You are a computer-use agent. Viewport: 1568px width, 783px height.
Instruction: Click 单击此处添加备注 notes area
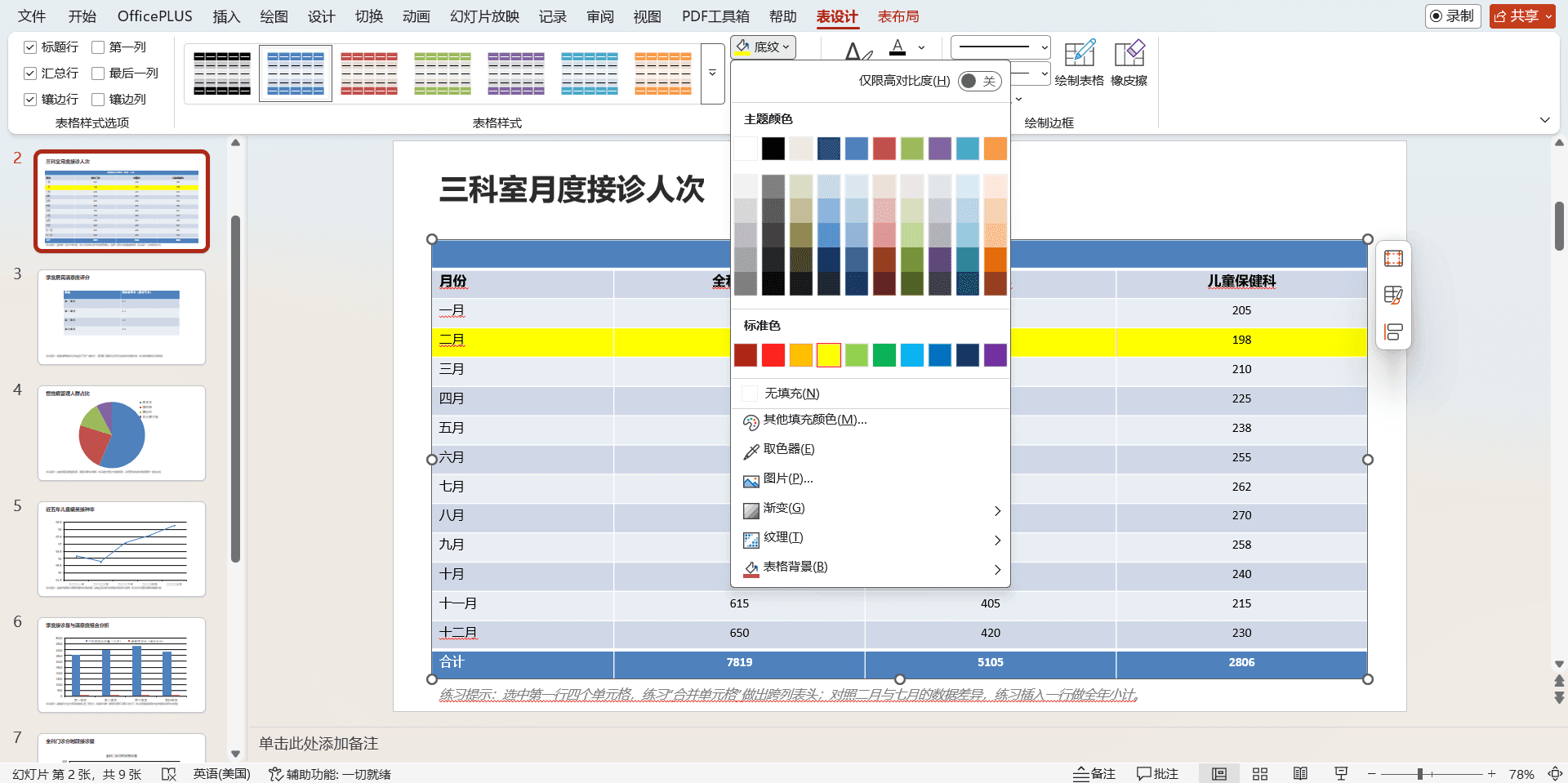(x=318, y=744)
